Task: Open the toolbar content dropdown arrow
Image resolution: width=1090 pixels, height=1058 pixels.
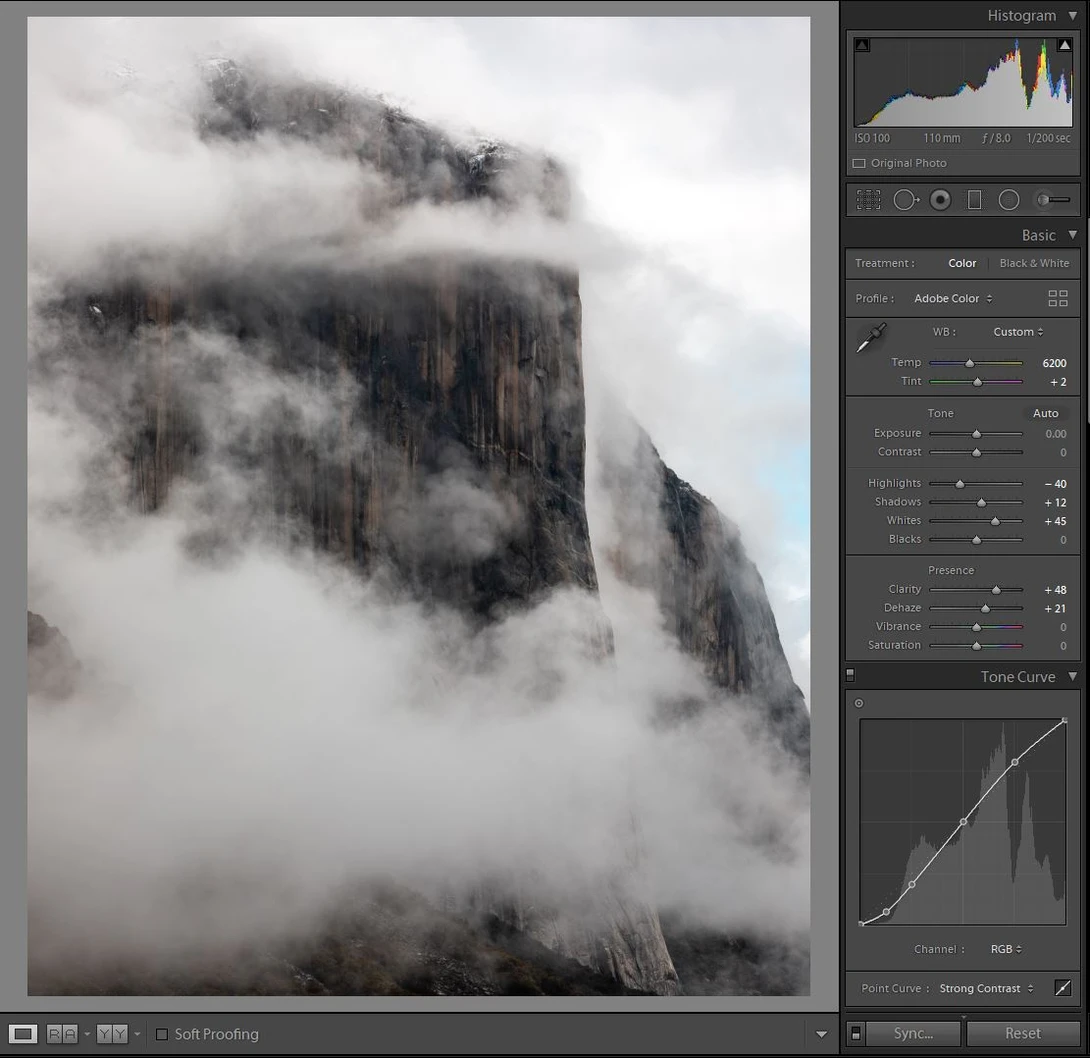Action: [x=821, y=1034]
